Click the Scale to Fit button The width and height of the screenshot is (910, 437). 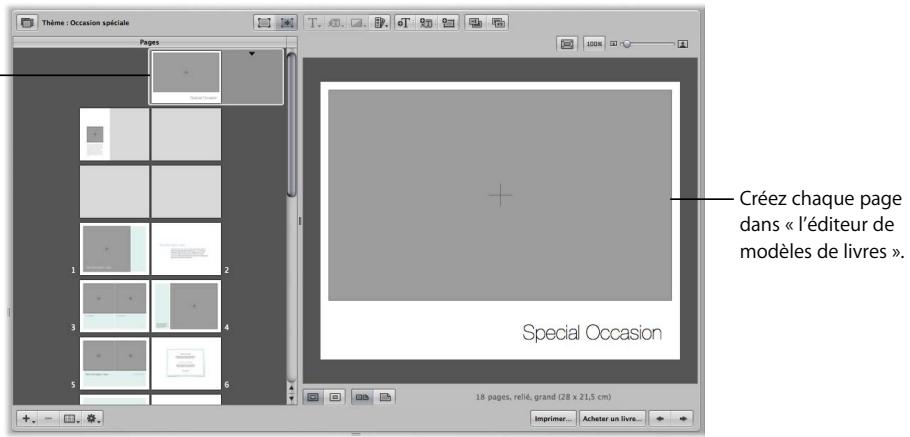(567, 44)
